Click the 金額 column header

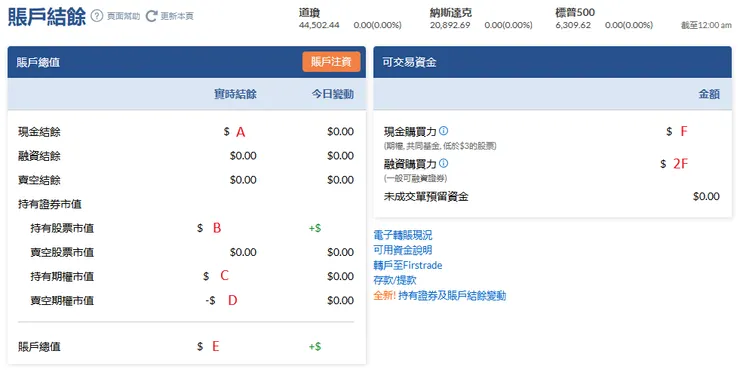click(x=709, y=94)
